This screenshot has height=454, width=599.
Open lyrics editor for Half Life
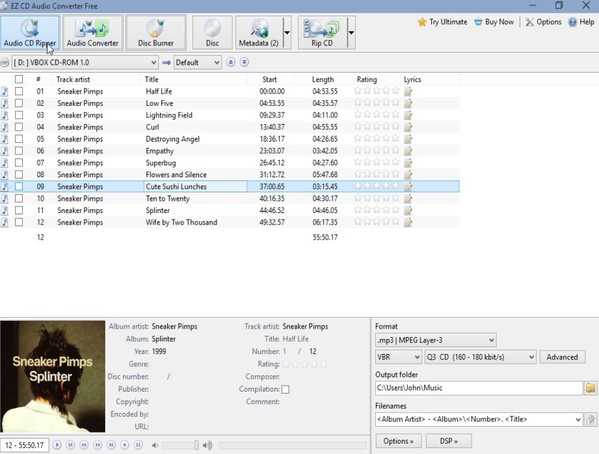(408, 91)
